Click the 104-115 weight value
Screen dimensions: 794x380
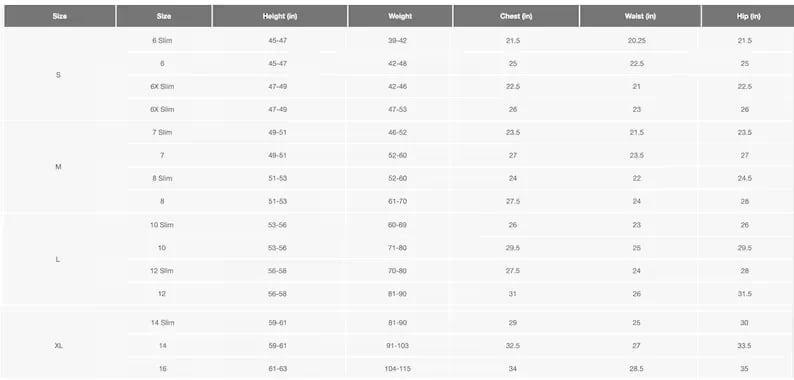coord(398,369)
